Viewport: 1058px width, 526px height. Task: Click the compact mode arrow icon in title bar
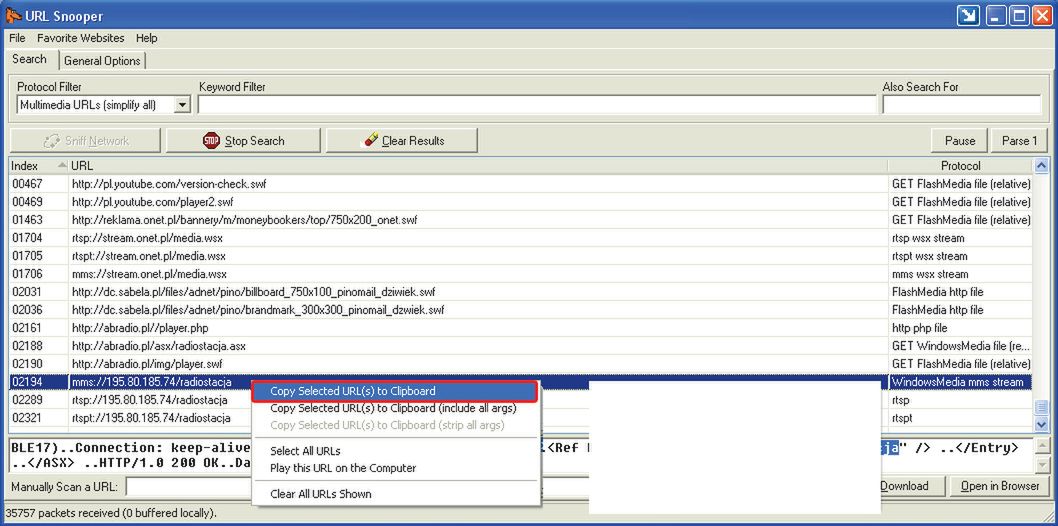coord(968,16)
